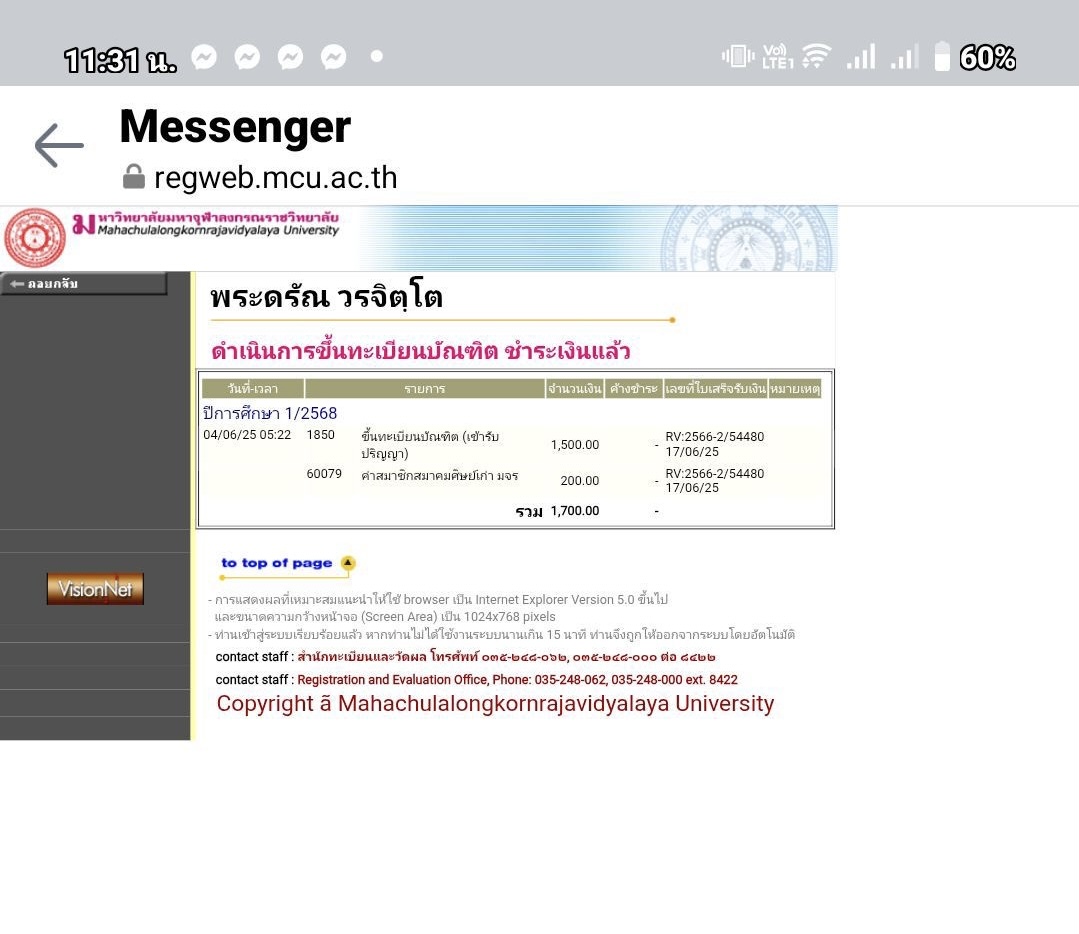The image size is (1079, 934).
Task: Tap the regweb.mcu.ac.th address text
Action: [x=275, y=178]
